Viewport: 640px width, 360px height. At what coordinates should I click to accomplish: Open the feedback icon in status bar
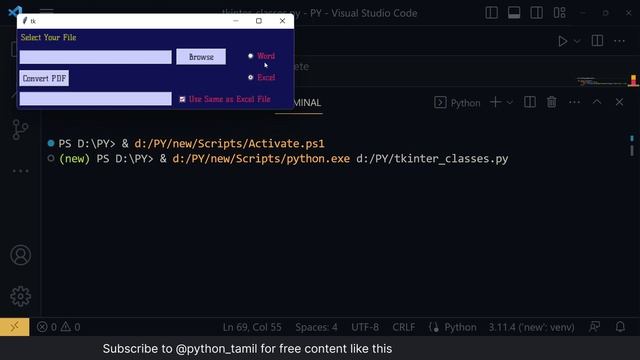tap(595, 327)
